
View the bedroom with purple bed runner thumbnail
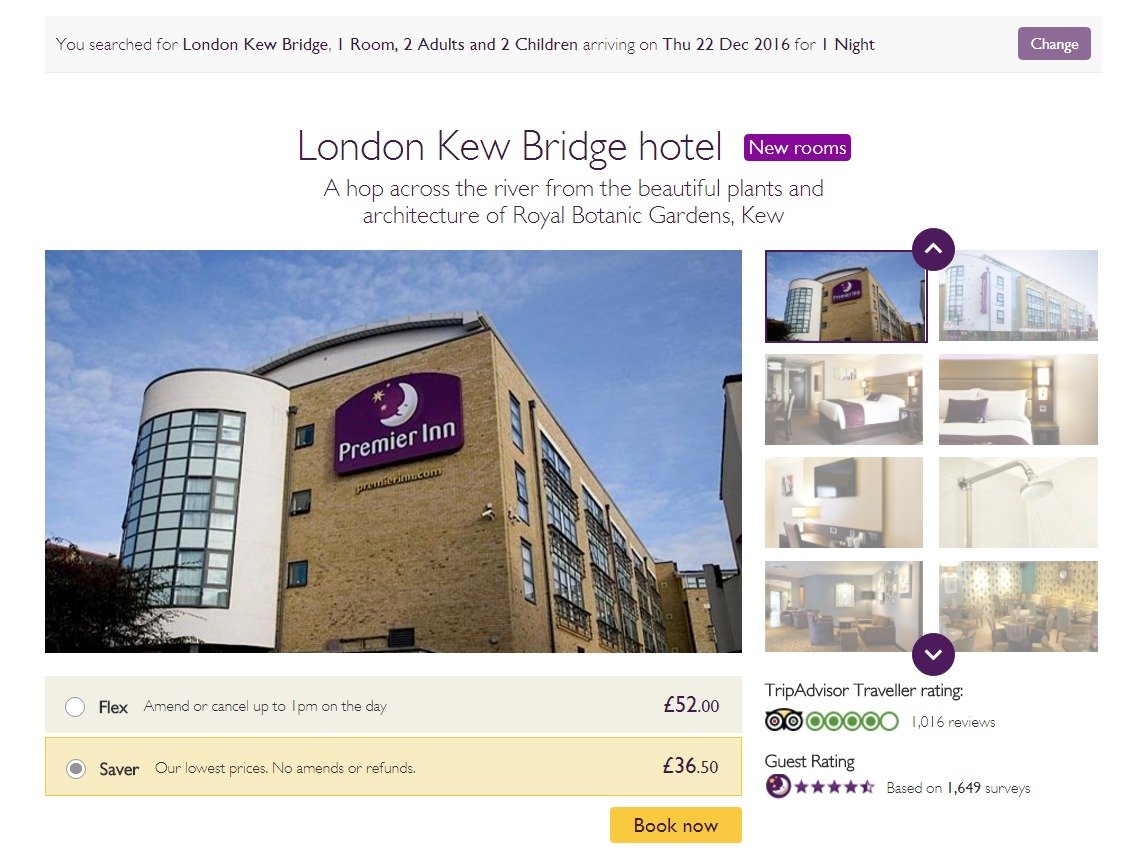point(844,399)
